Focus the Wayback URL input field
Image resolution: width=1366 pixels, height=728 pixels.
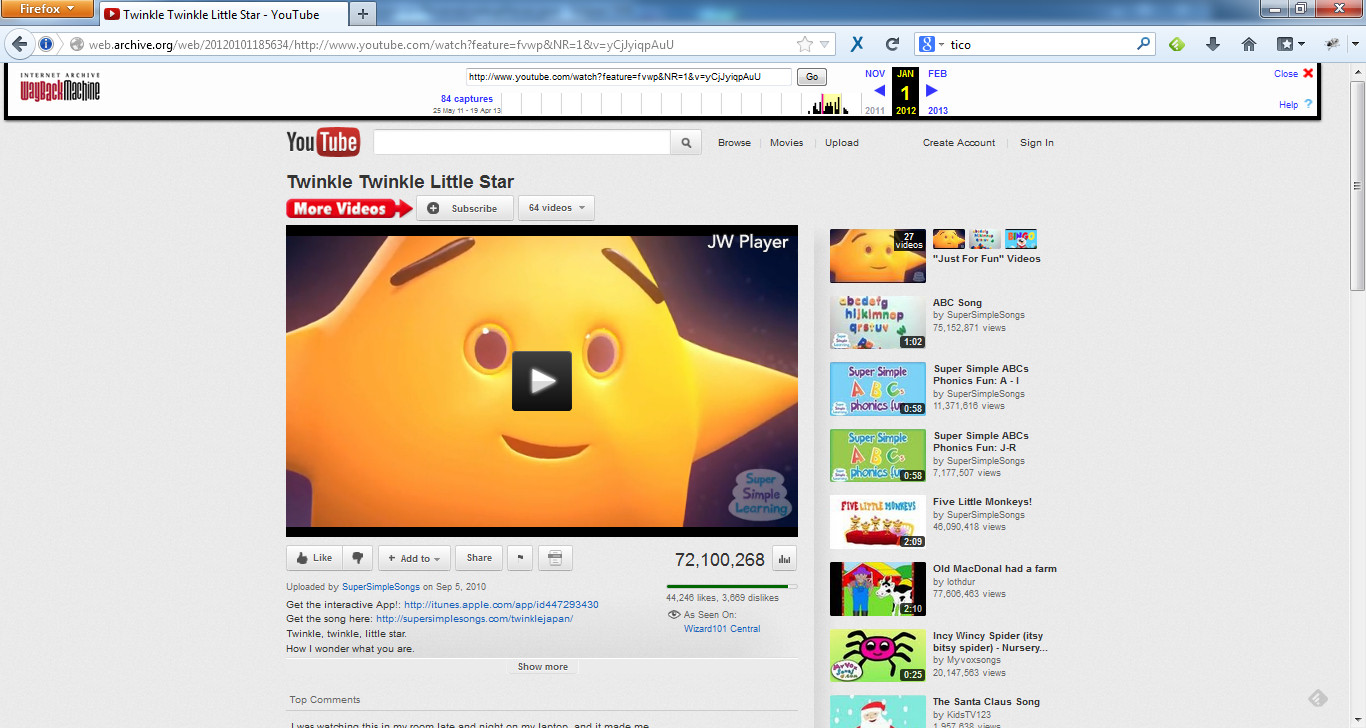pos(629,77)
